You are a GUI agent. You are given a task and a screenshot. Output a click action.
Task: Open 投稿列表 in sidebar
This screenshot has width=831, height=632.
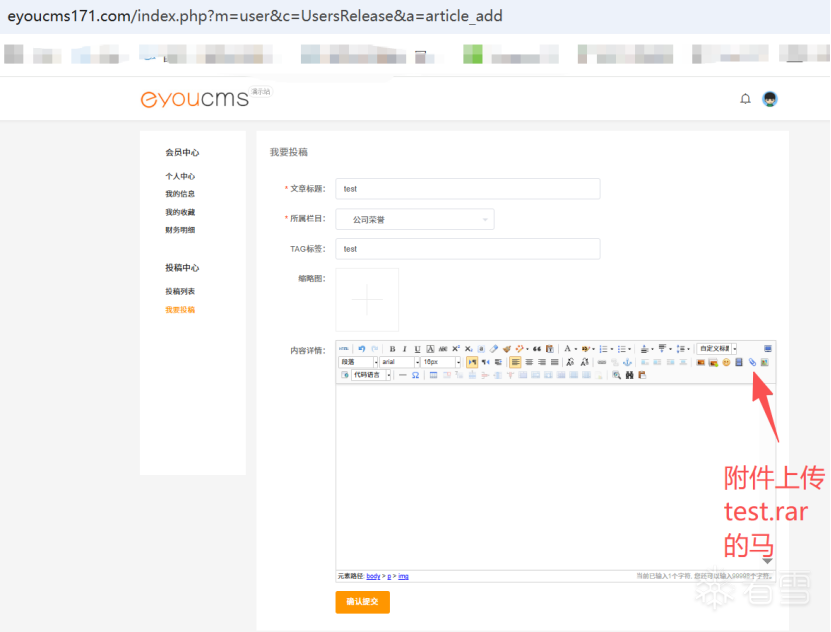tap(180, 291)
